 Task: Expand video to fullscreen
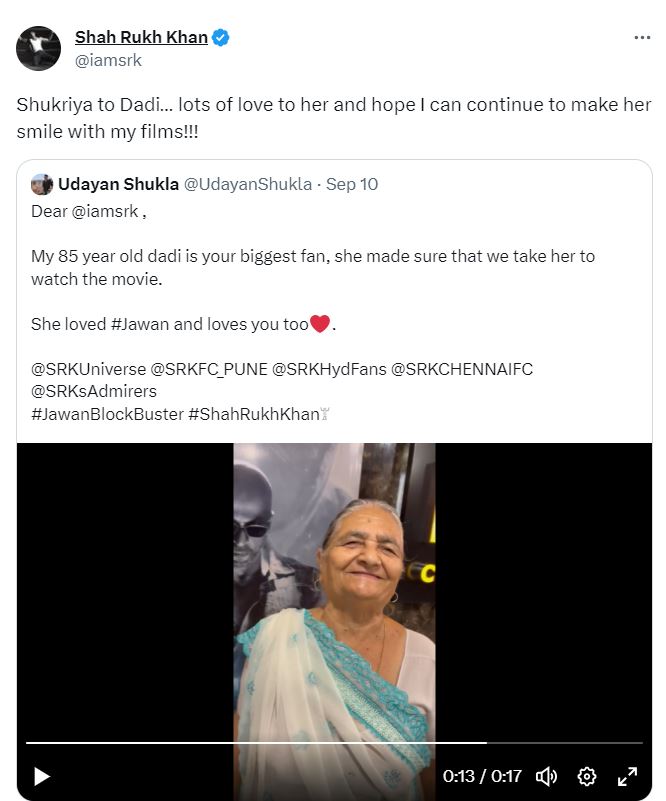click(x=627, y=776)
